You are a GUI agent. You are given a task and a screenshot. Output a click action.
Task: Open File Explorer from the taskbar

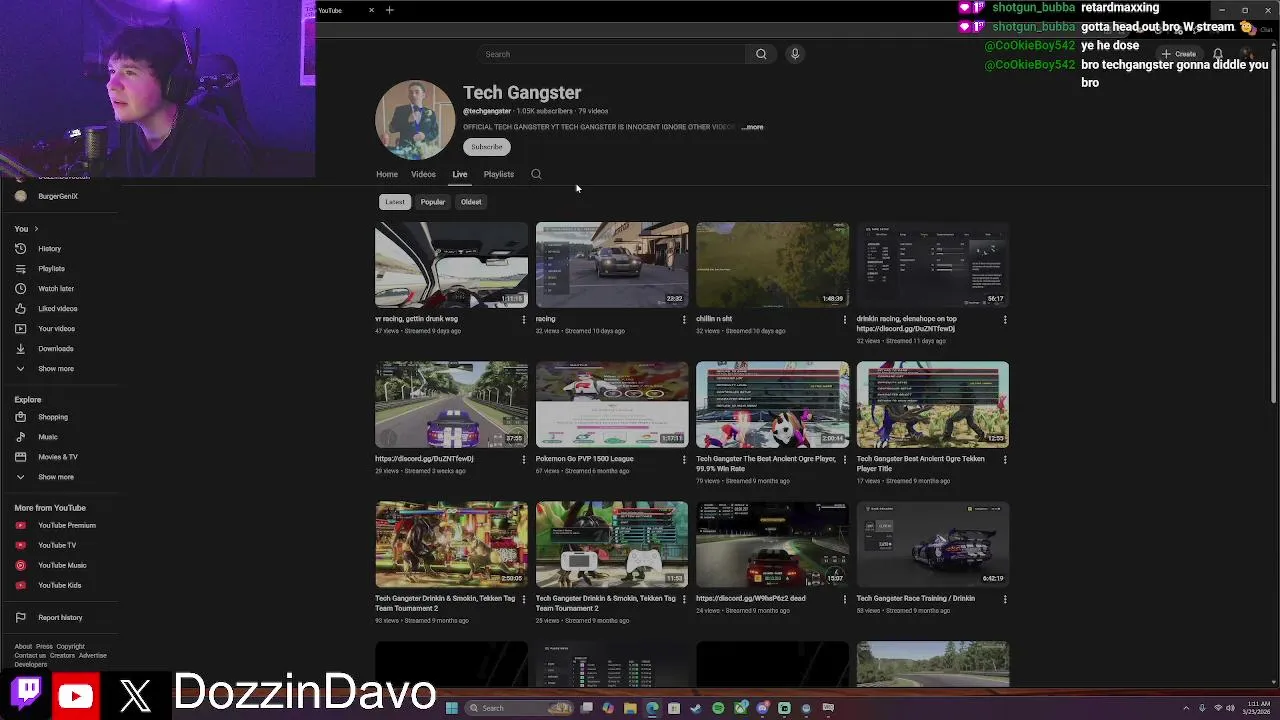[630, 708]
